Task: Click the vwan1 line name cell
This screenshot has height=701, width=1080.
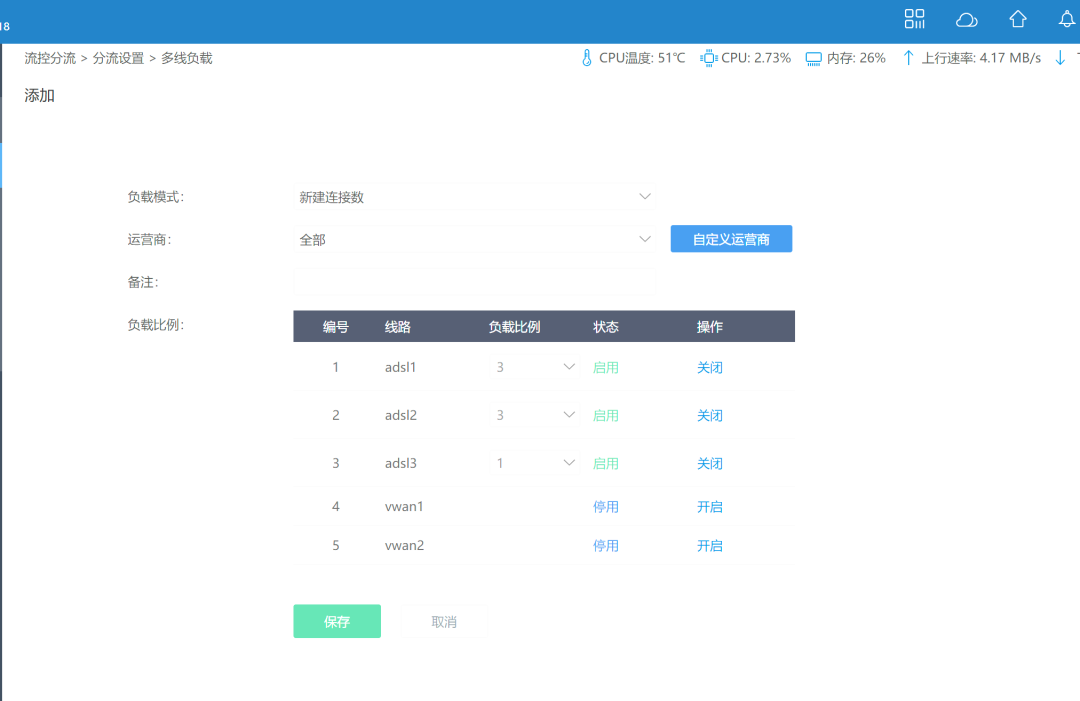Action: [404, 507]
